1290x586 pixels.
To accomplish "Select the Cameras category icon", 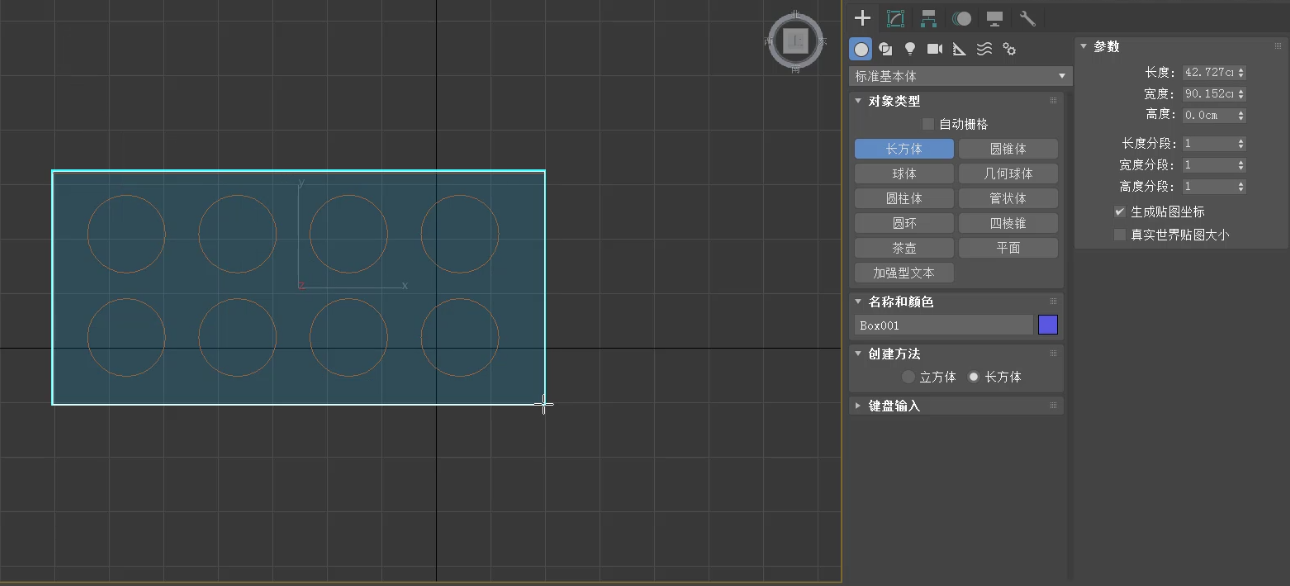I will click(935, 49).
